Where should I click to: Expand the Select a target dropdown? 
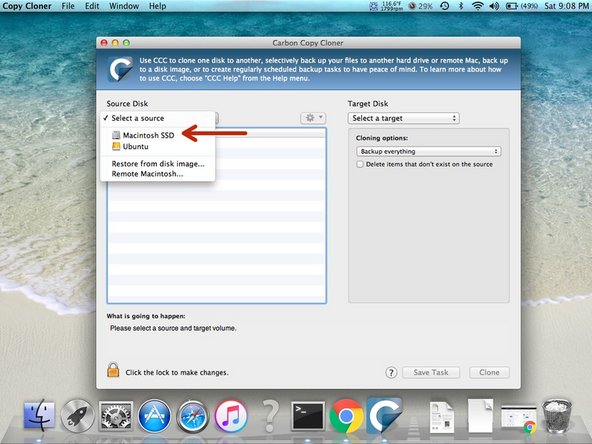pos(404,118)
